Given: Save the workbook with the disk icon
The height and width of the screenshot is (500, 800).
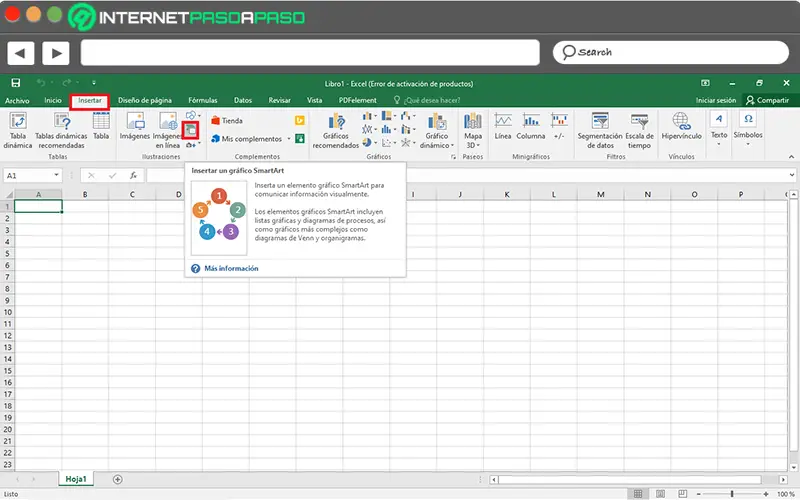Looking at the screenshot, I should coord(16,83).
